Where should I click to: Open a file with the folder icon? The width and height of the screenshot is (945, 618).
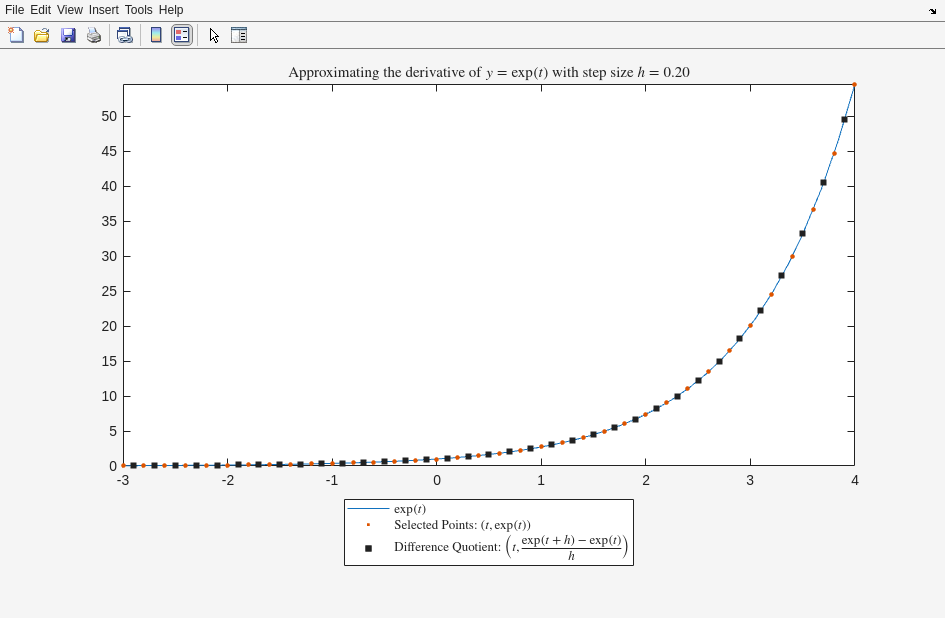click(42, 35)
